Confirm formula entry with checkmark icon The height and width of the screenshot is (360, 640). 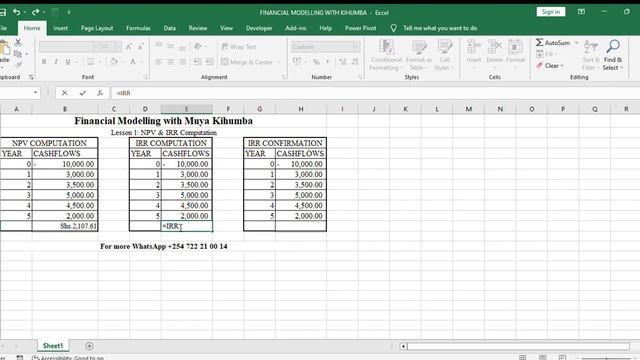click(82, 93)
